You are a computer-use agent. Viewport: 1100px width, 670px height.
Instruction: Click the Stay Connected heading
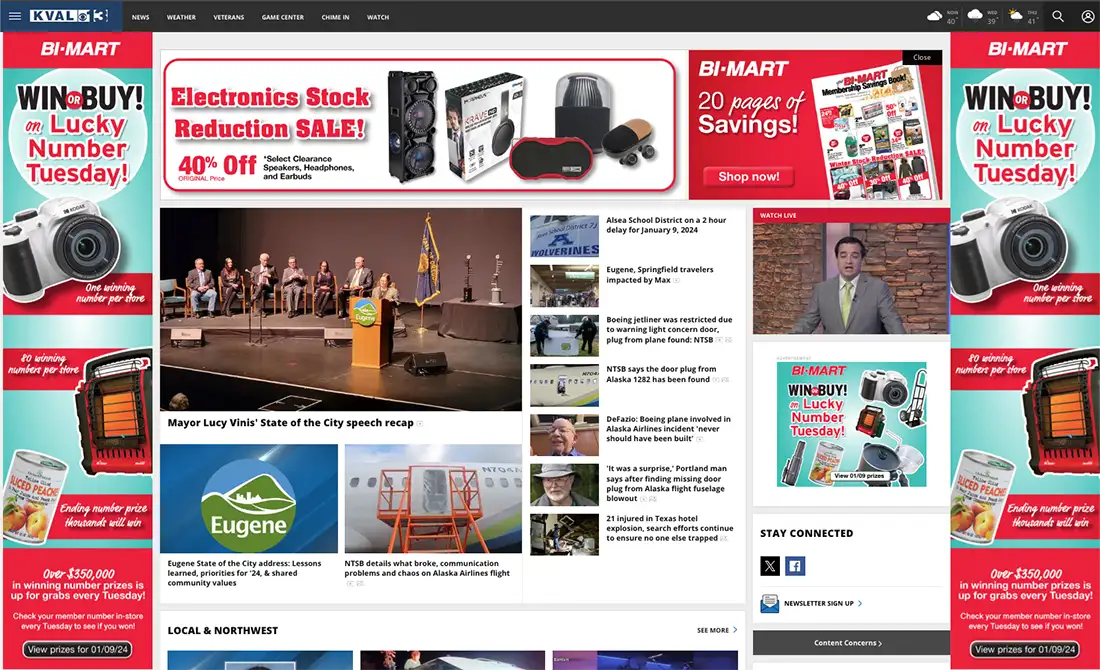[807, 533]
